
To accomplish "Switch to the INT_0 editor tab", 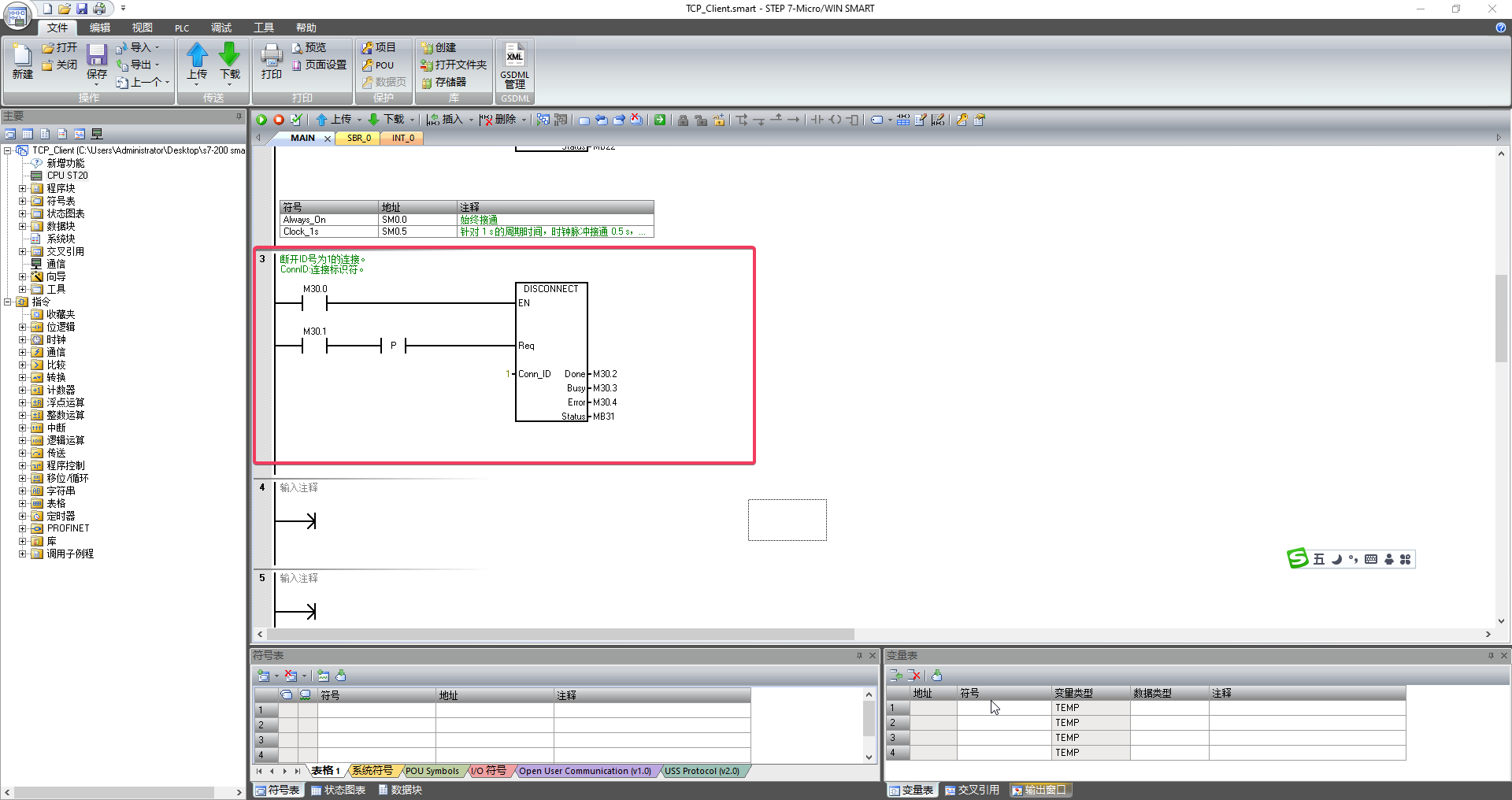I will coord(403,138).
